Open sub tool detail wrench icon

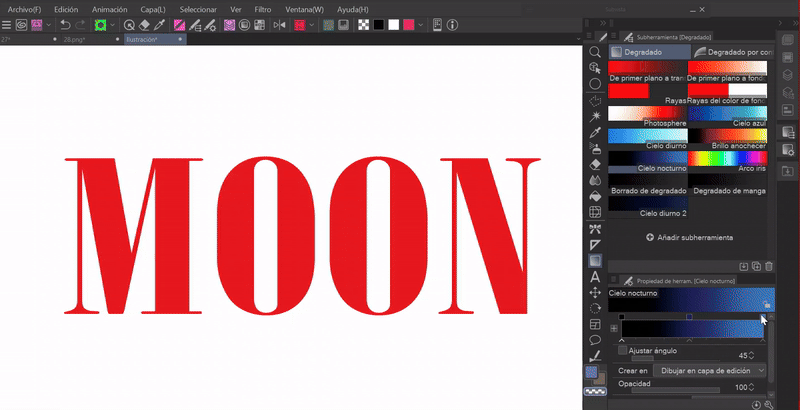pyautogui.click(x=768, y=405)
